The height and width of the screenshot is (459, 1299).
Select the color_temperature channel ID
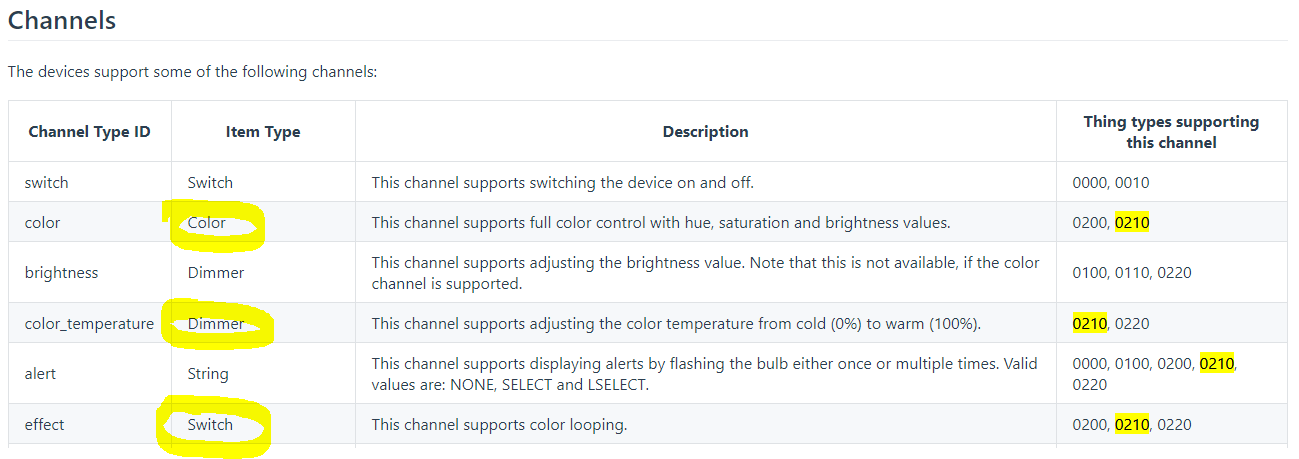pyautogui.click(x=89, y=323)
